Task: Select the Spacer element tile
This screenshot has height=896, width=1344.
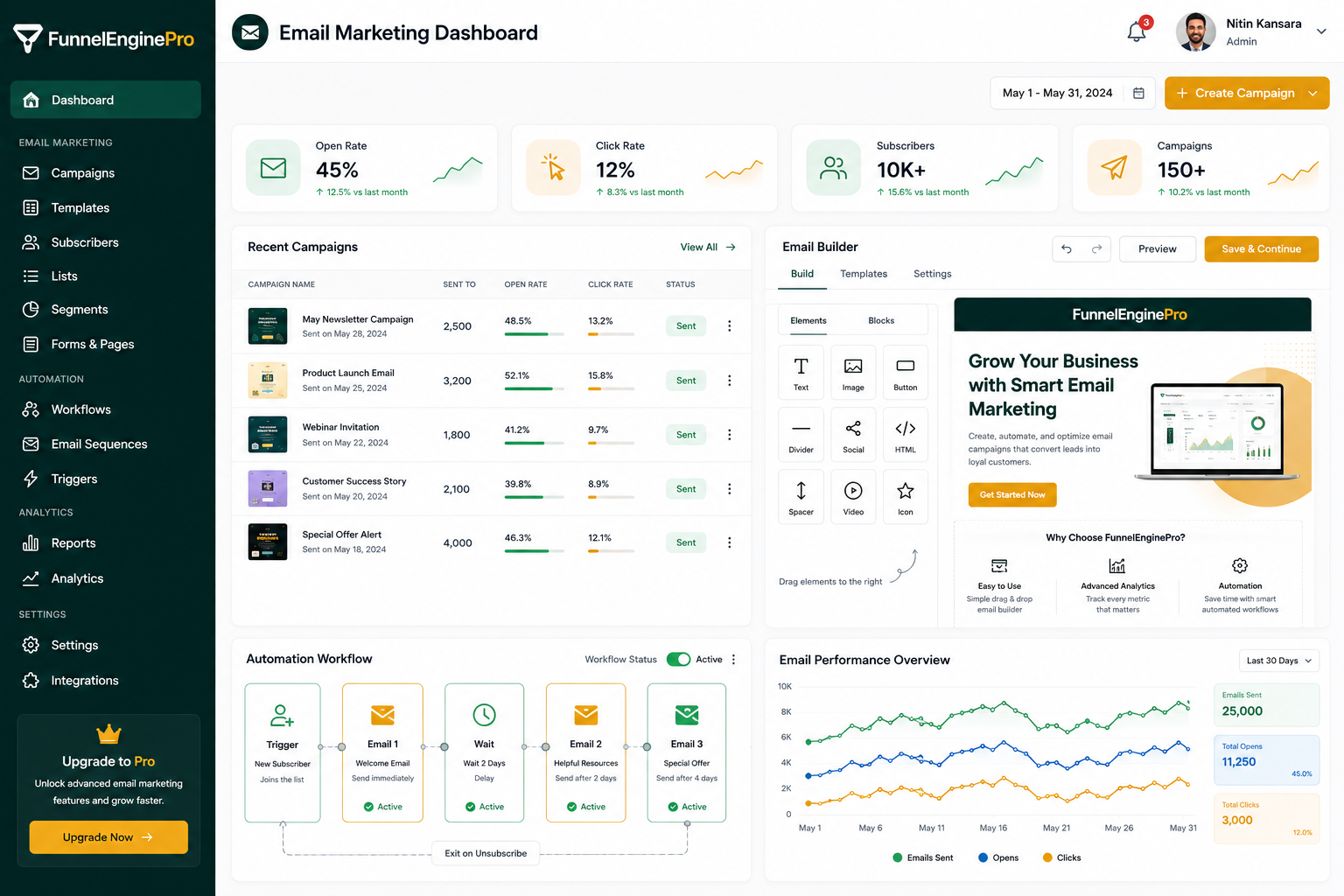Action: click(x=801, y=497)
